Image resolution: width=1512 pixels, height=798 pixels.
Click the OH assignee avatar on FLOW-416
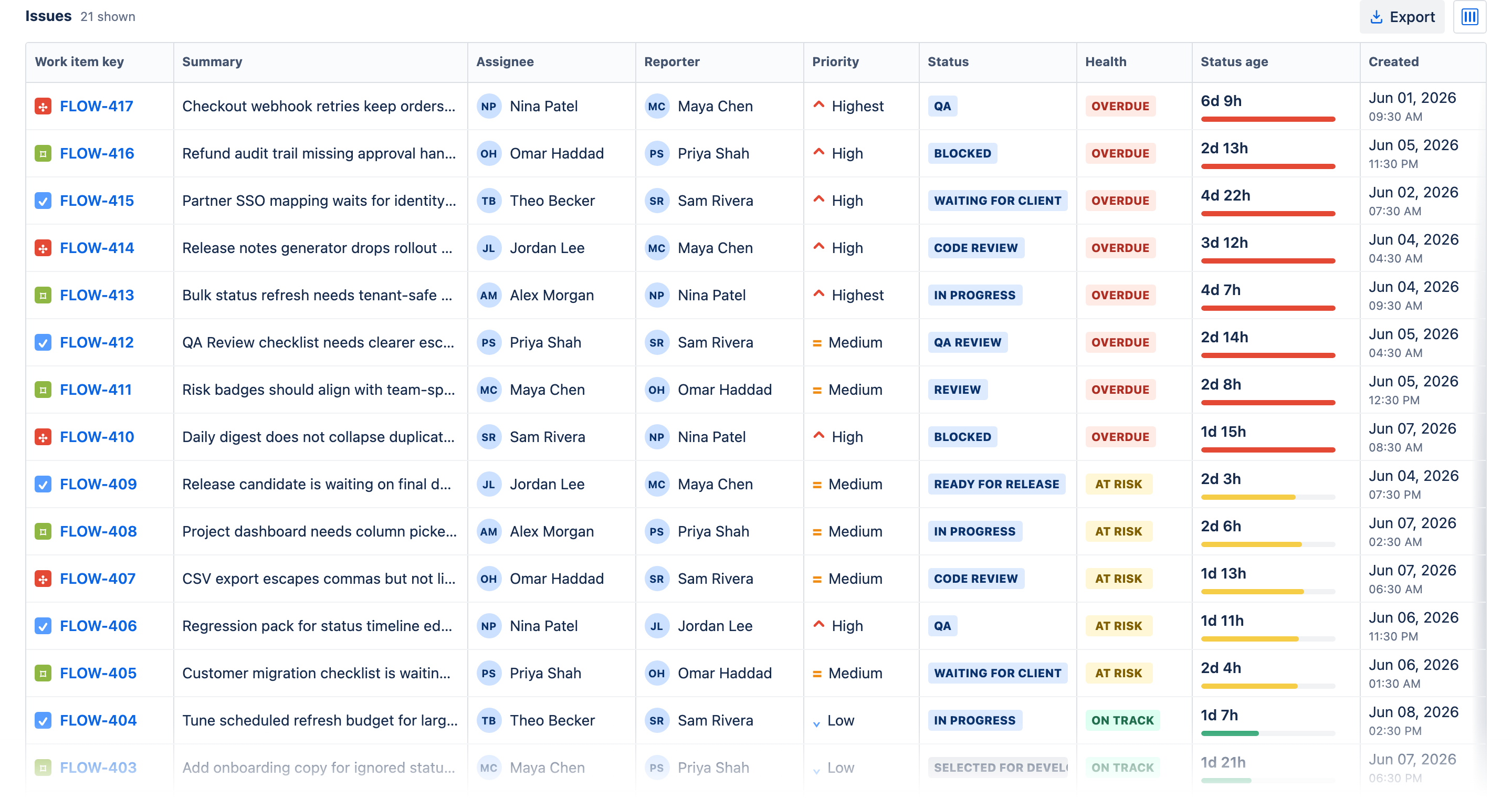coord(488,154)
